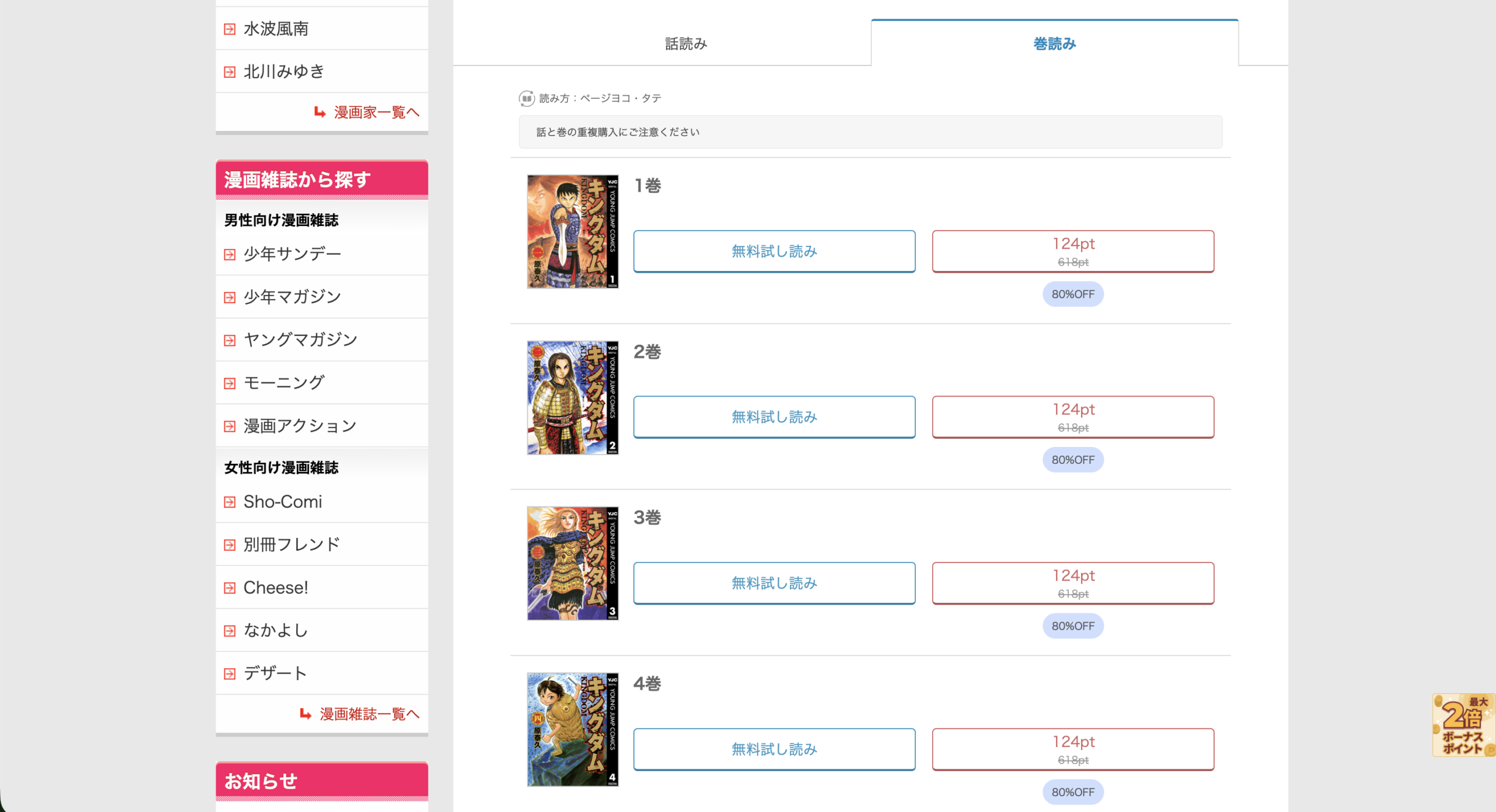Click お知らせ section header
1496x812 pixels.
tap(322, 781)
